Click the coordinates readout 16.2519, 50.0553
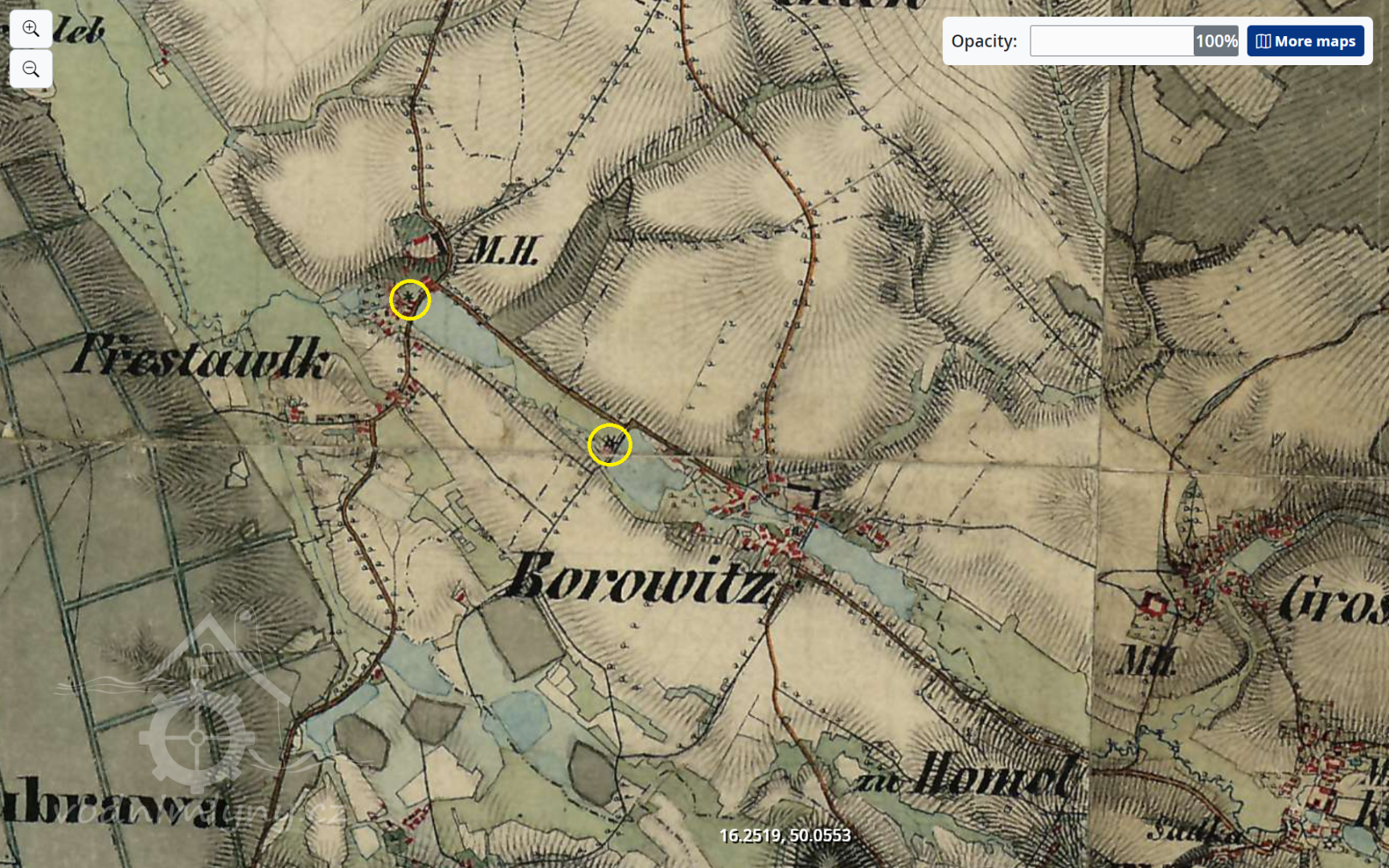1389x868 pixels. (x=785, y=836)
